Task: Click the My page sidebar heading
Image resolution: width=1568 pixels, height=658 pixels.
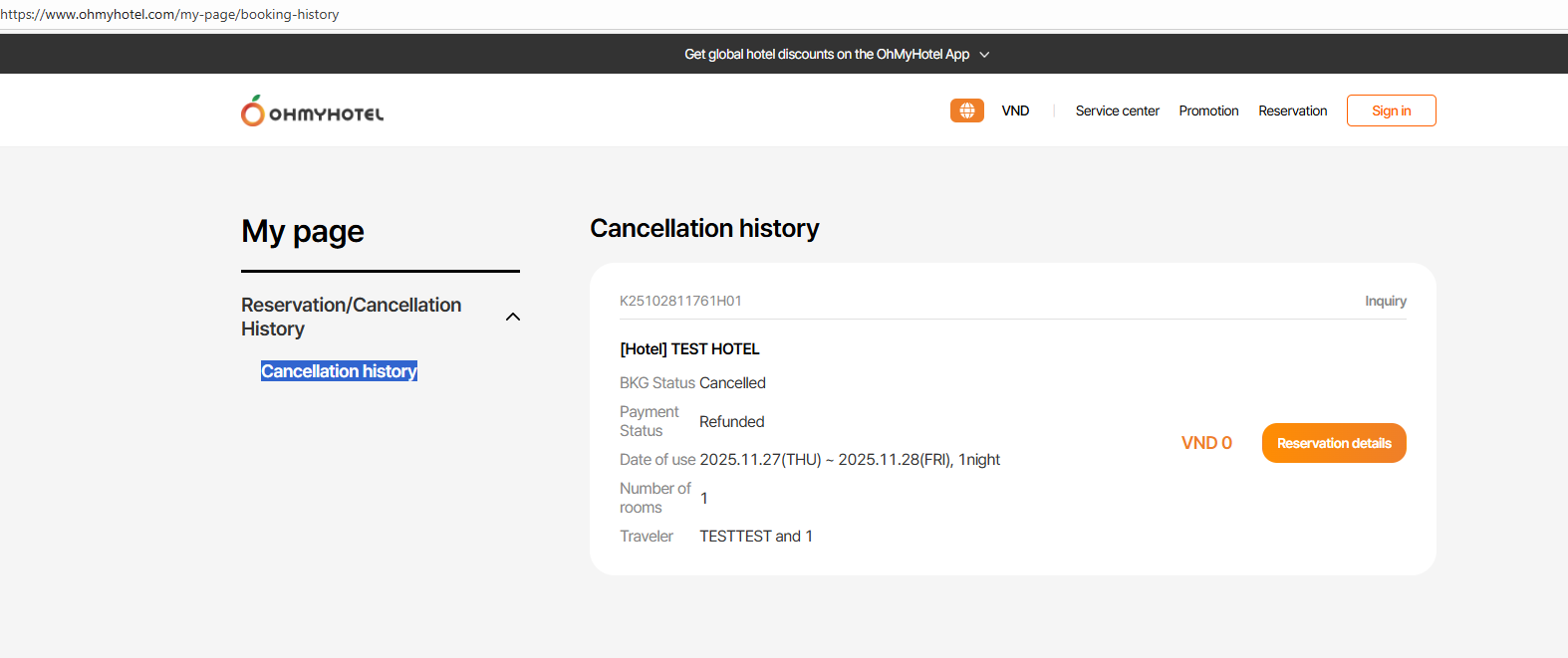Action: click(302, 232)
